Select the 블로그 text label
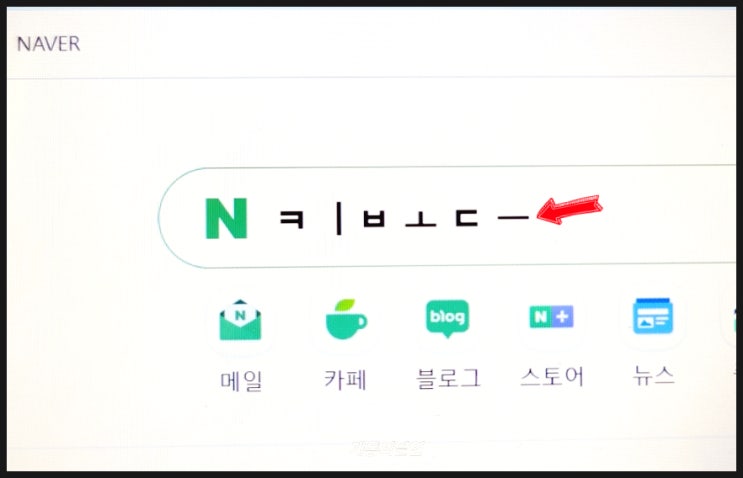Image resolution: width=743 pixels, height=478 pixels. pos(448,378)
